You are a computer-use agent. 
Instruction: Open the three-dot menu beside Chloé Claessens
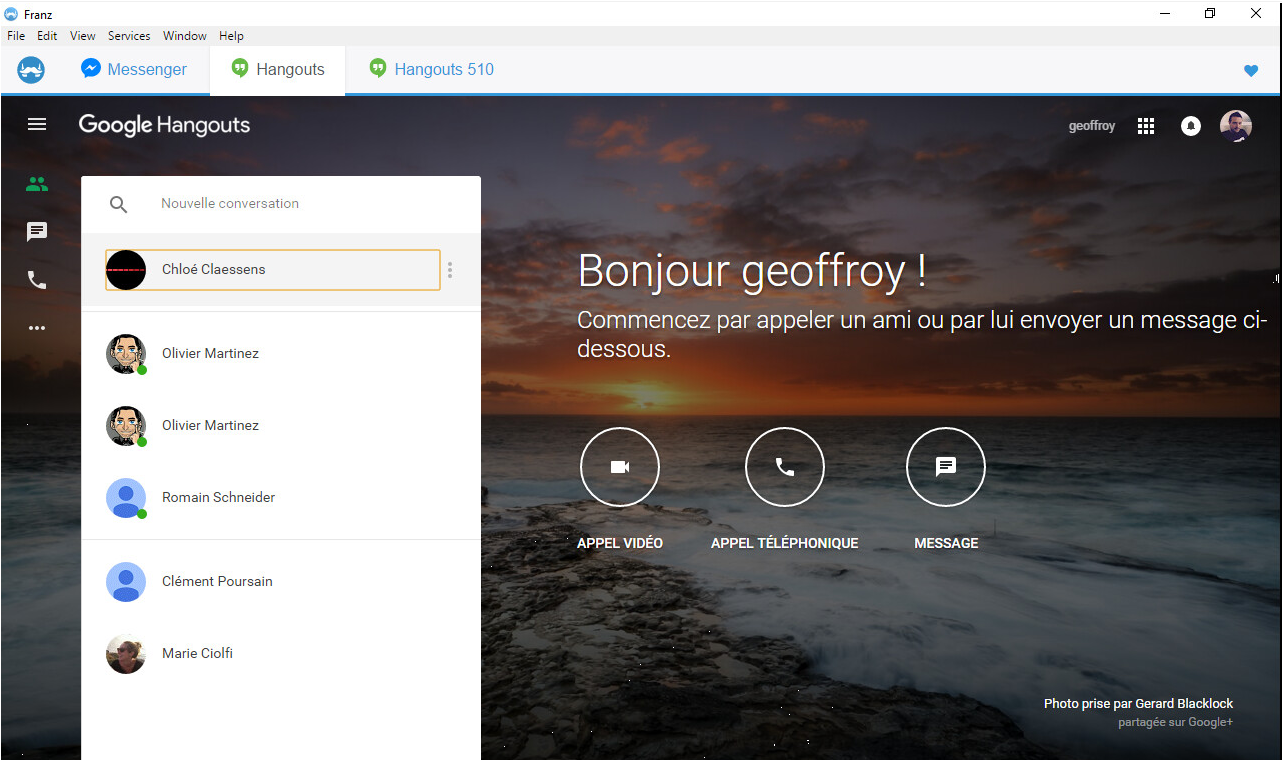click(450, 270)
